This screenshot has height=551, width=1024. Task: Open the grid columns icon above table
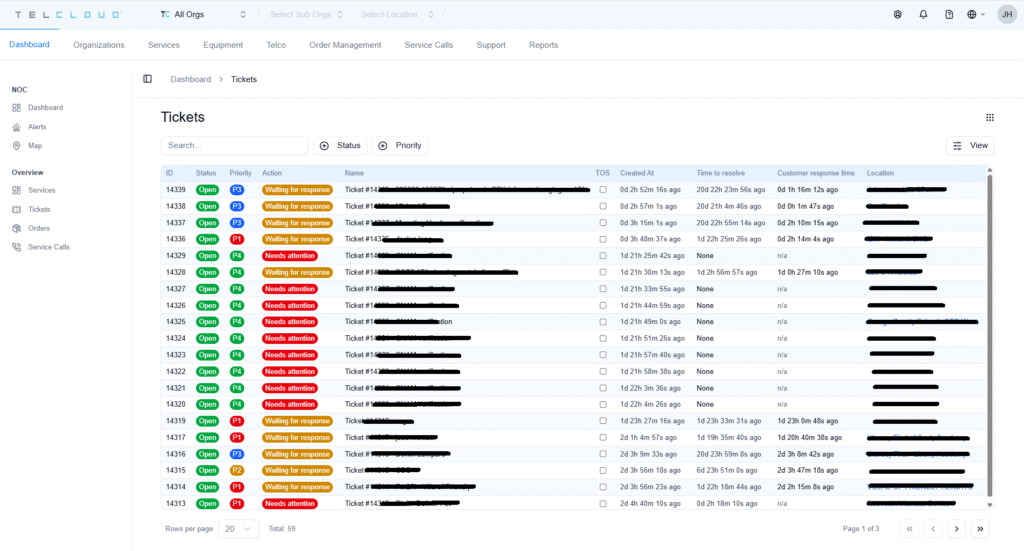pos(989,117)
